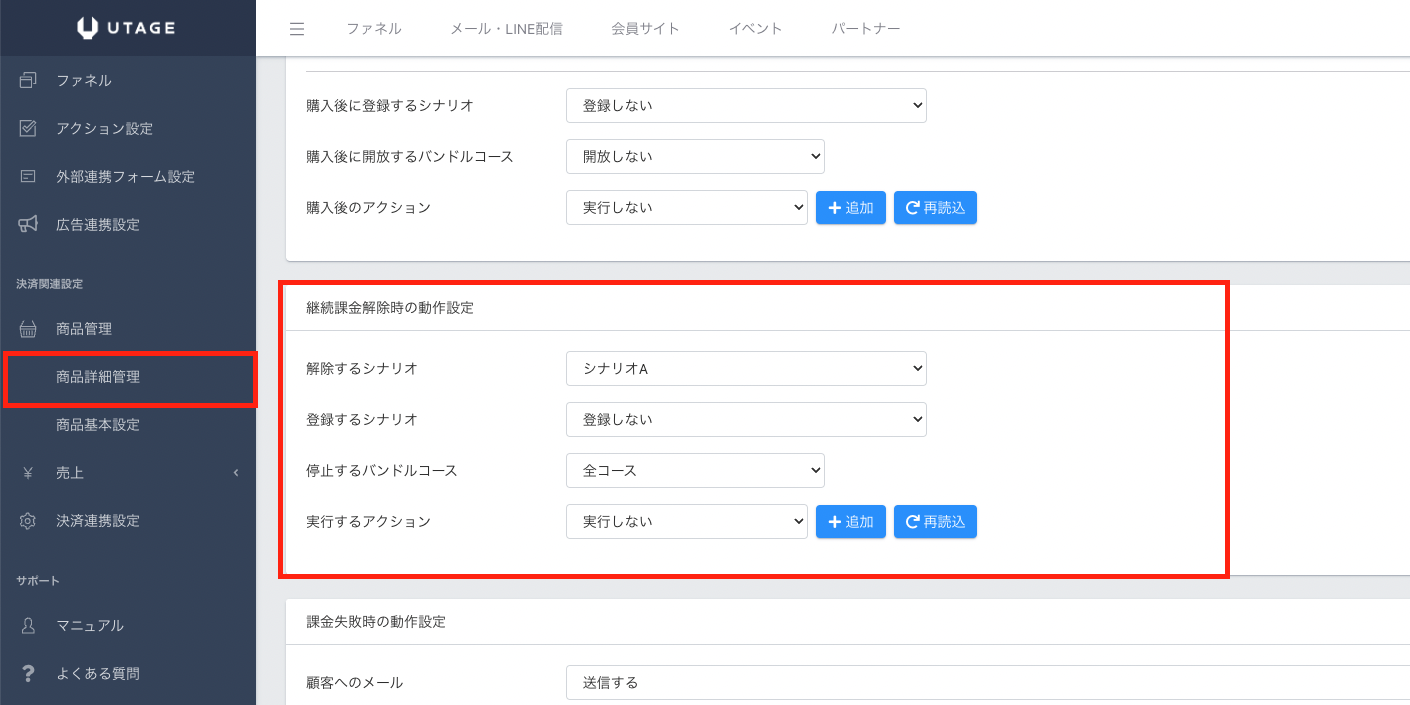Click the よくある質問 question mark icon
The height and width of the screenshot is (705, 1410).
[28, 673]
